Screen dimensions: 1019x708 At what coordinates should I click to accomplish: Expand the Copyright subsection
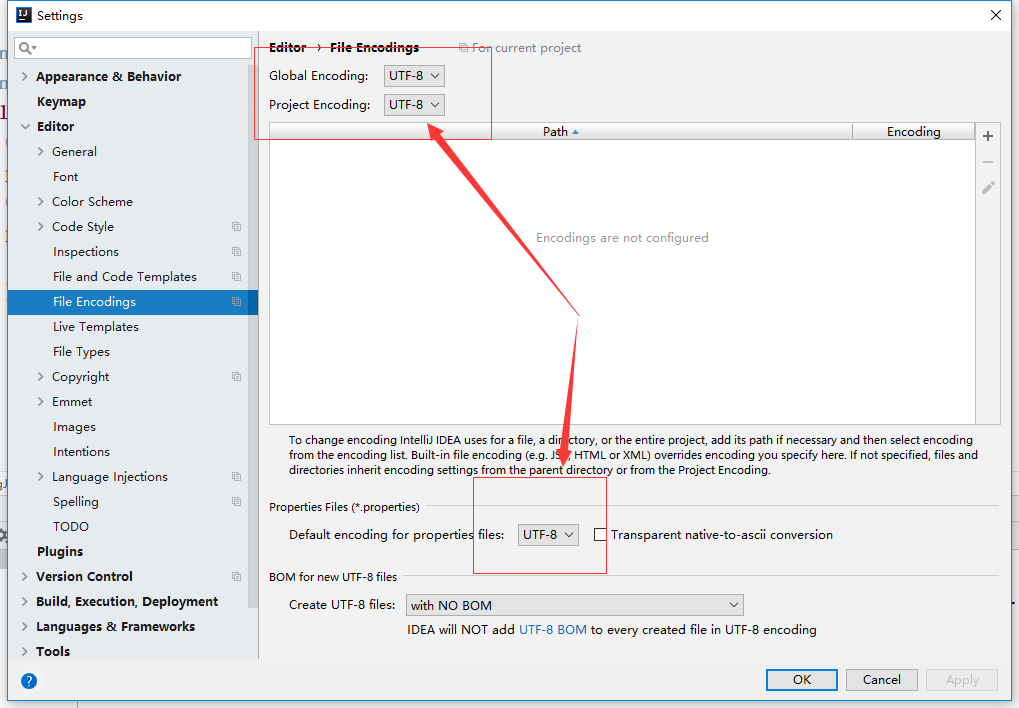tap(40, 376)
